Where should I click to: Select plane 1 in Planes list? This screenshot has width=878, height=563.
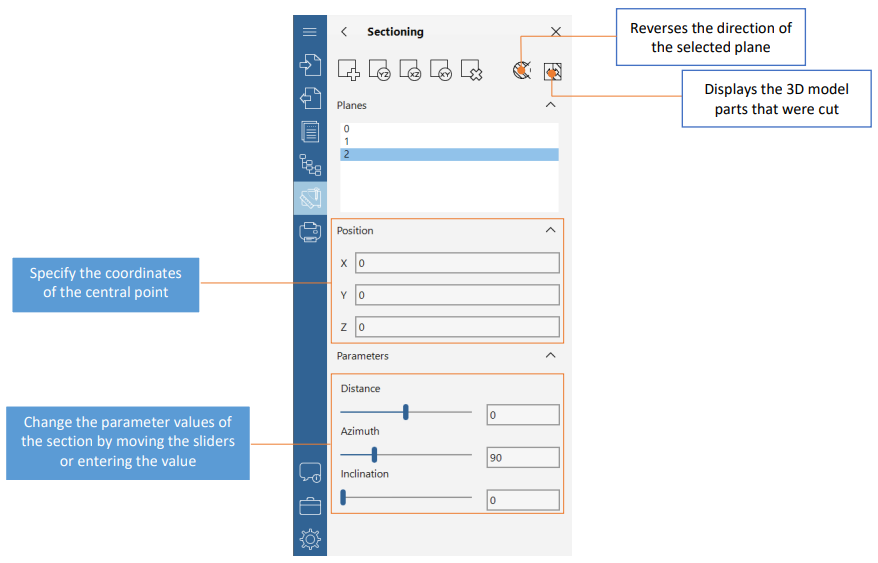coord(449,142)
